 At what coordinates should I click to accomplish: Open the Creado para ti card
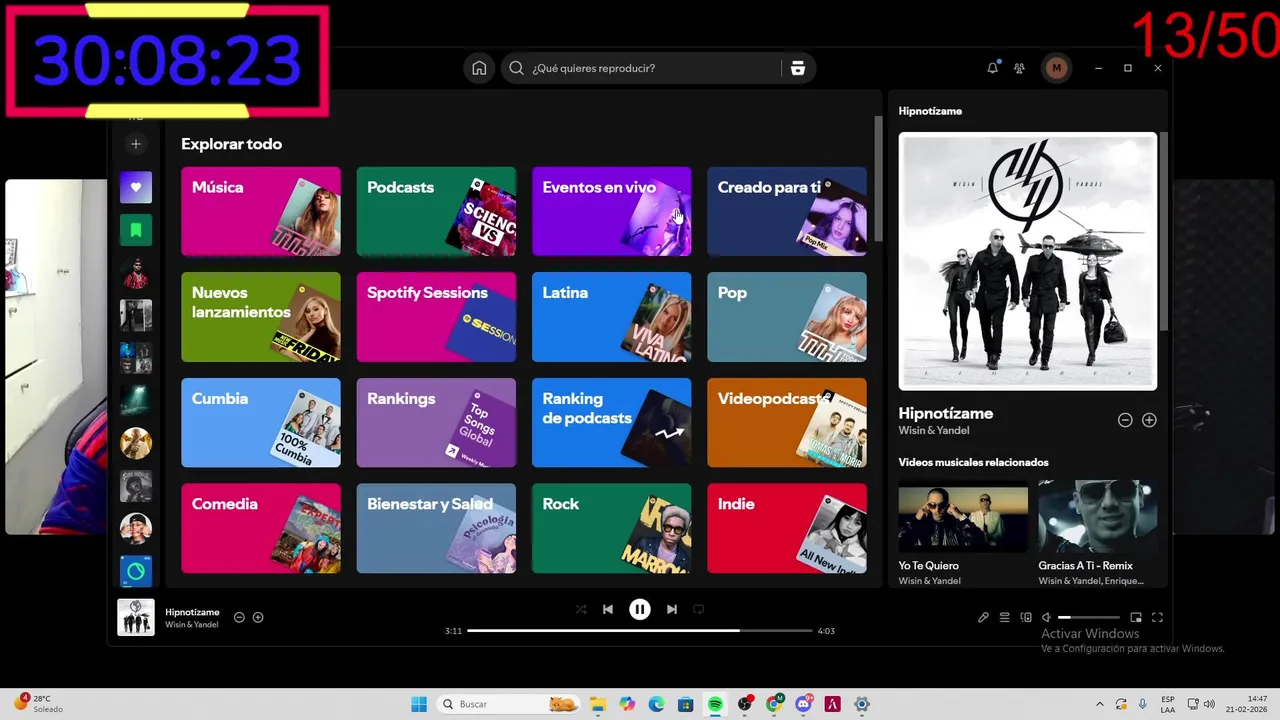[787, 211]
